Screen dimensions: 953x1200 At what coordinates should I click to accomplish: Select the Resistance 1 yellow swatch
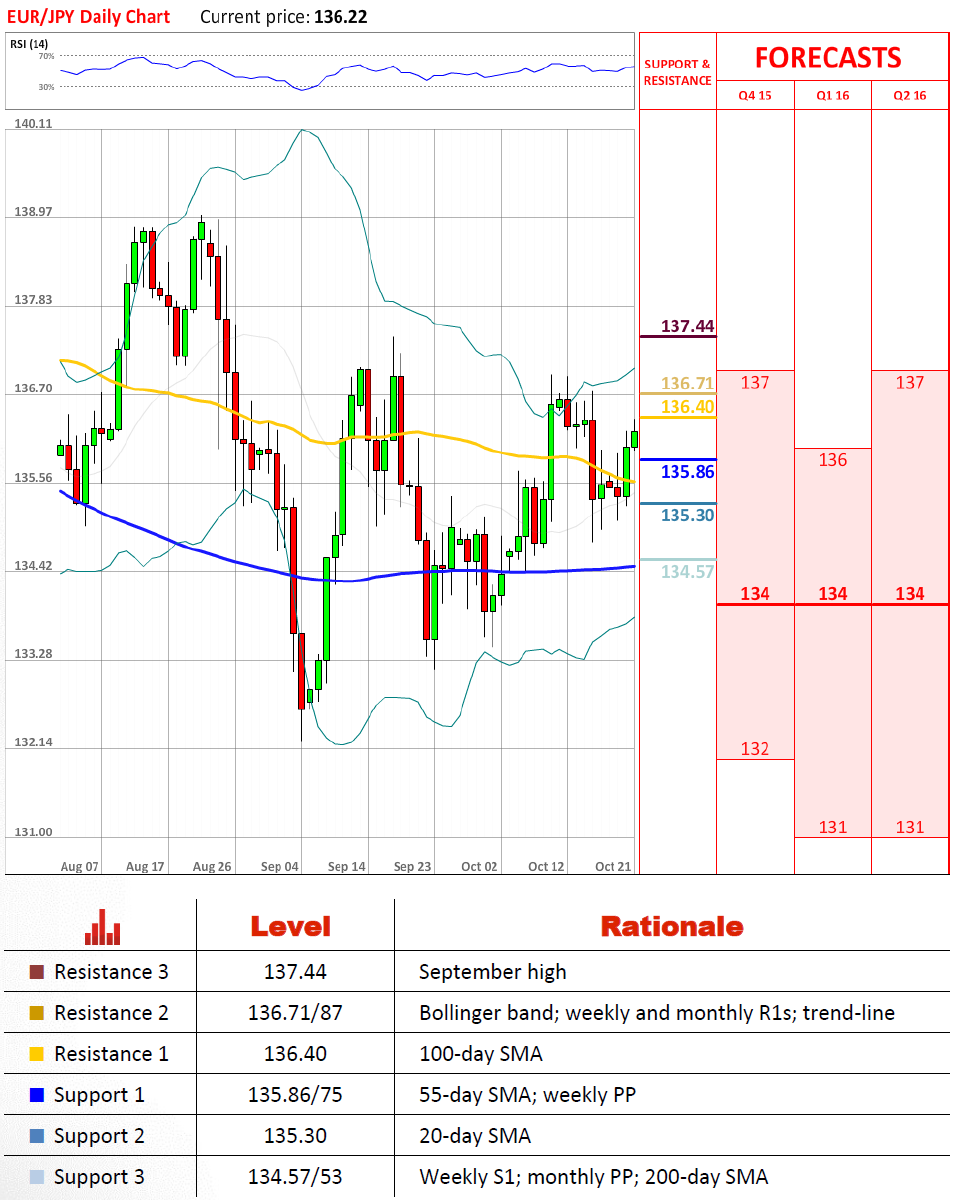click(37, 1054)
